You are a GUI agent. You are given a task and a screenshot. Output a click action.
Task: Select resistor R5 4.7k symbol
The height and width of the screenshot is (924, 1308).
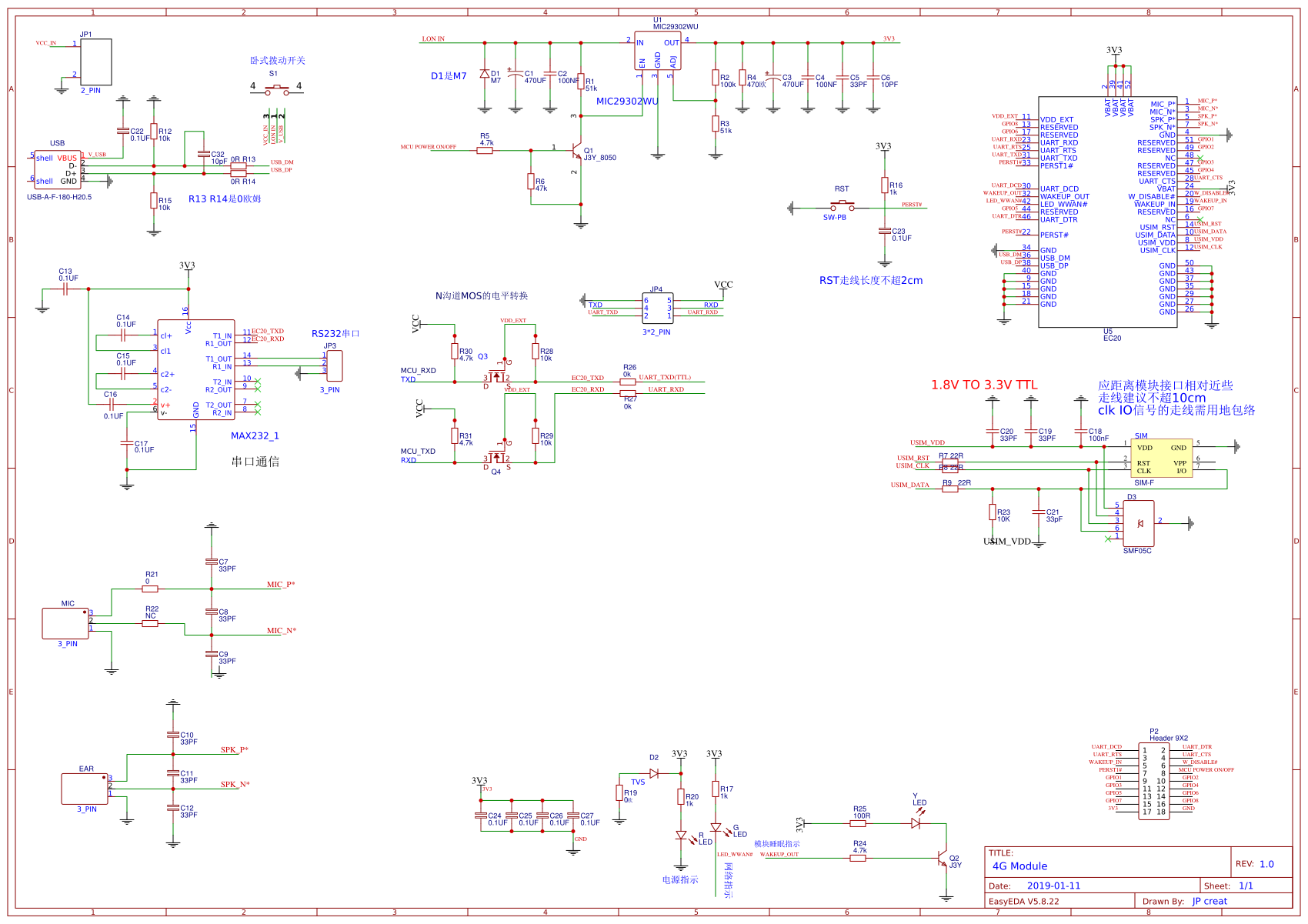484,151
